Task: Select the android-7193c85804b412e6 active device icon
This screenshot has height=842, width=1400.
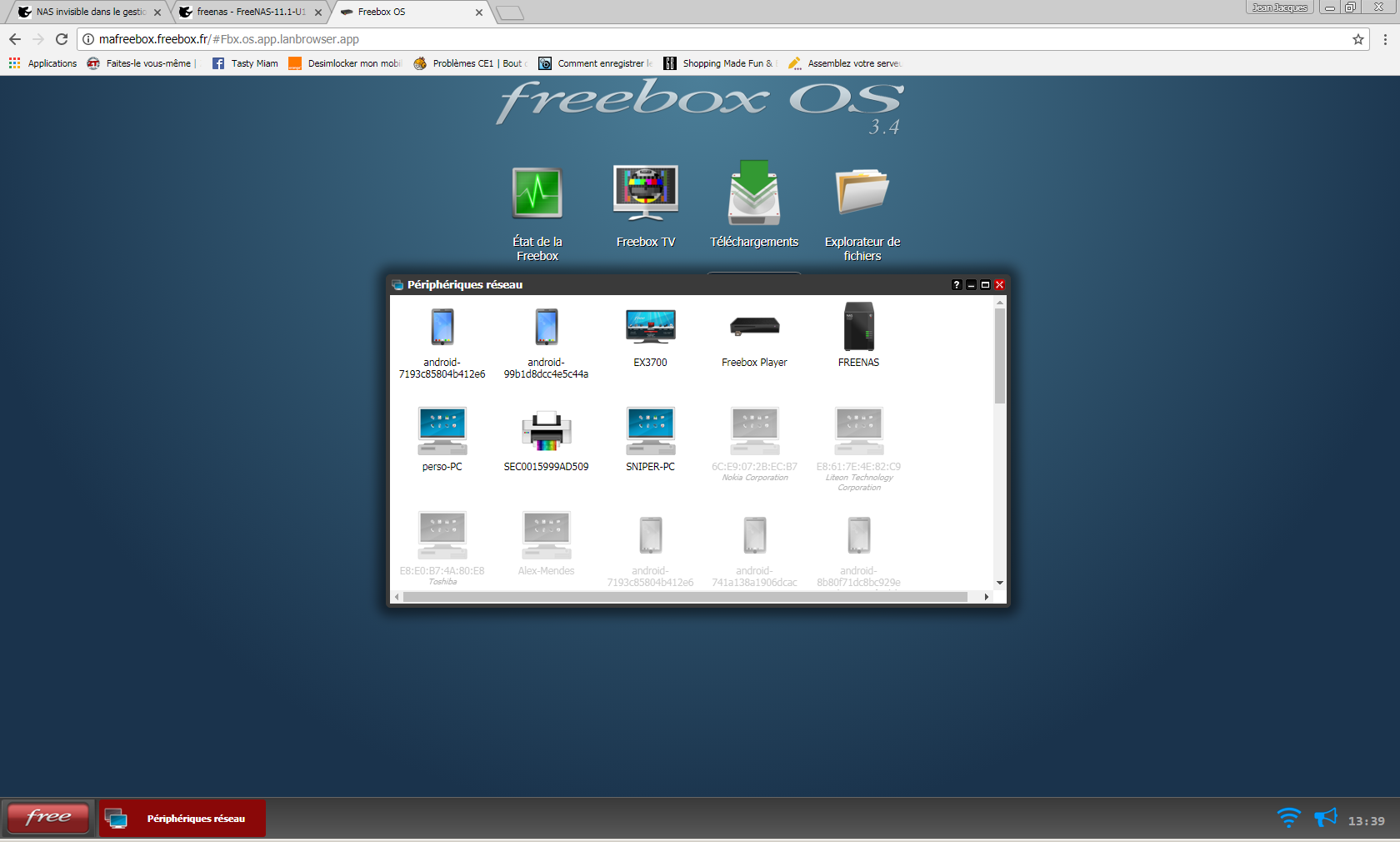Action: point(442,326)
